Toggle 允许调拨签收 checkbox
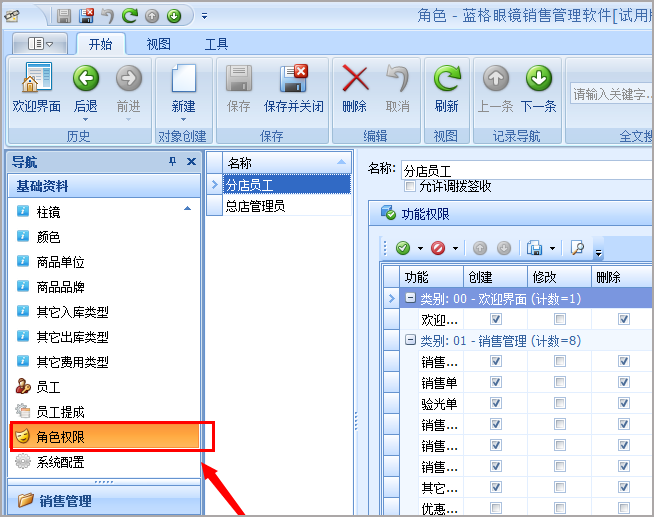Image resolution: width=654 pixels, height=517 pixels. (410, 186)
